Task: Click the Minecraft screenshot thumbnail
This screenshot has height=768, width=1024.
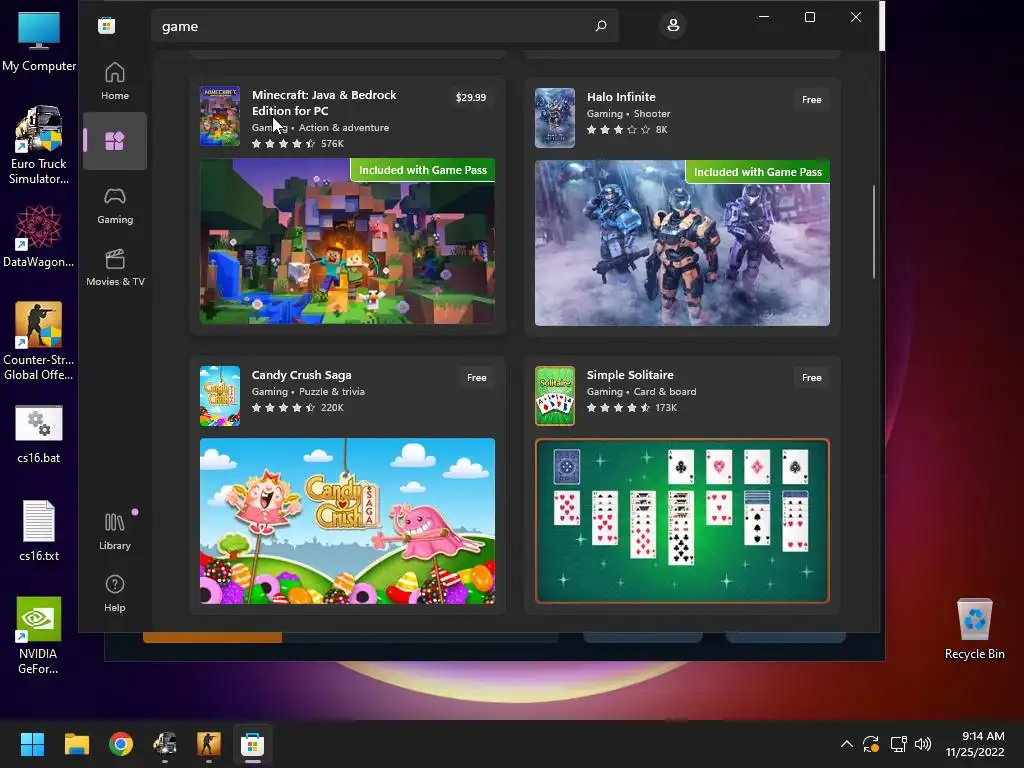Action: pyautogui.click(x=347, y=241)
